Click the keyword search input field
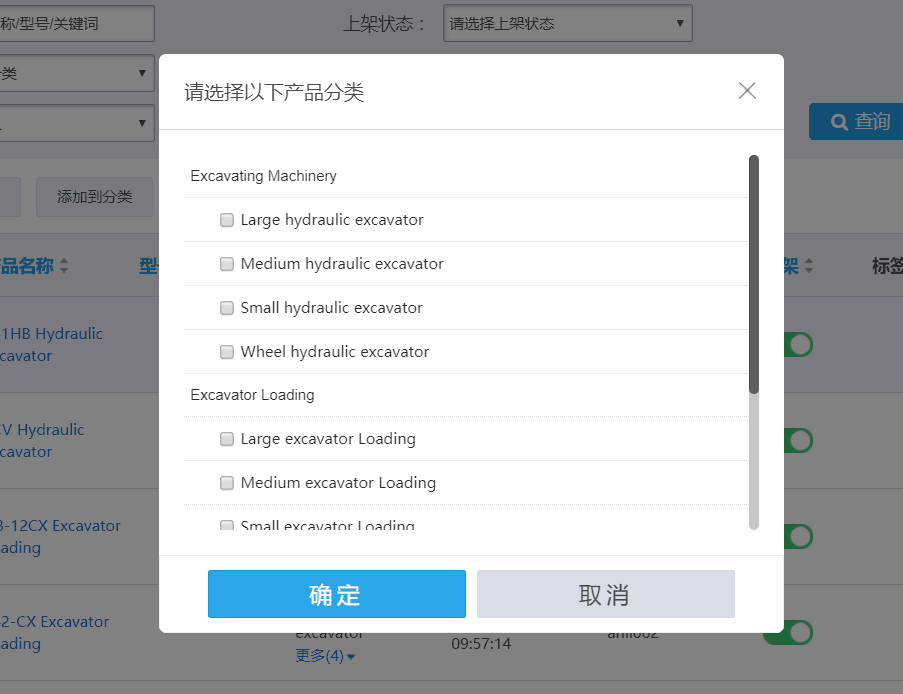 76,23
